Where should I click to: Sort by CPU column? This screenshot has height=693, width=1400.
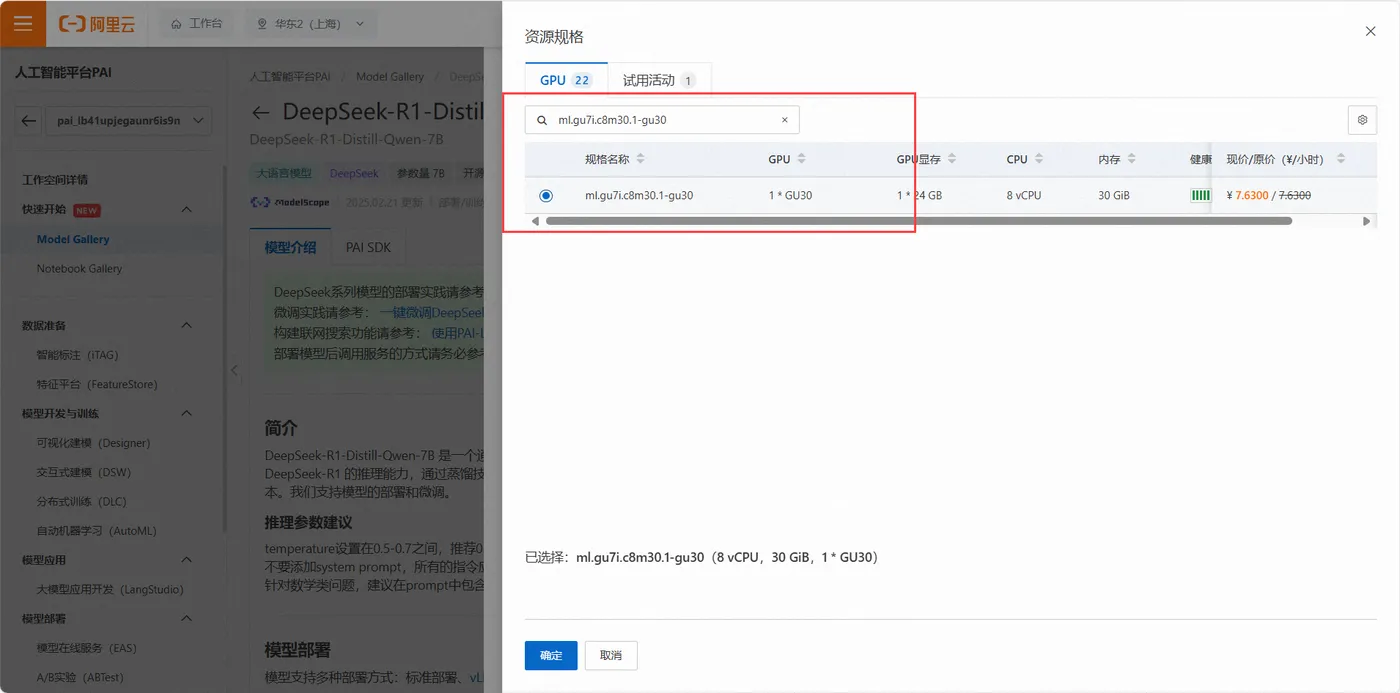(1038, 159)
